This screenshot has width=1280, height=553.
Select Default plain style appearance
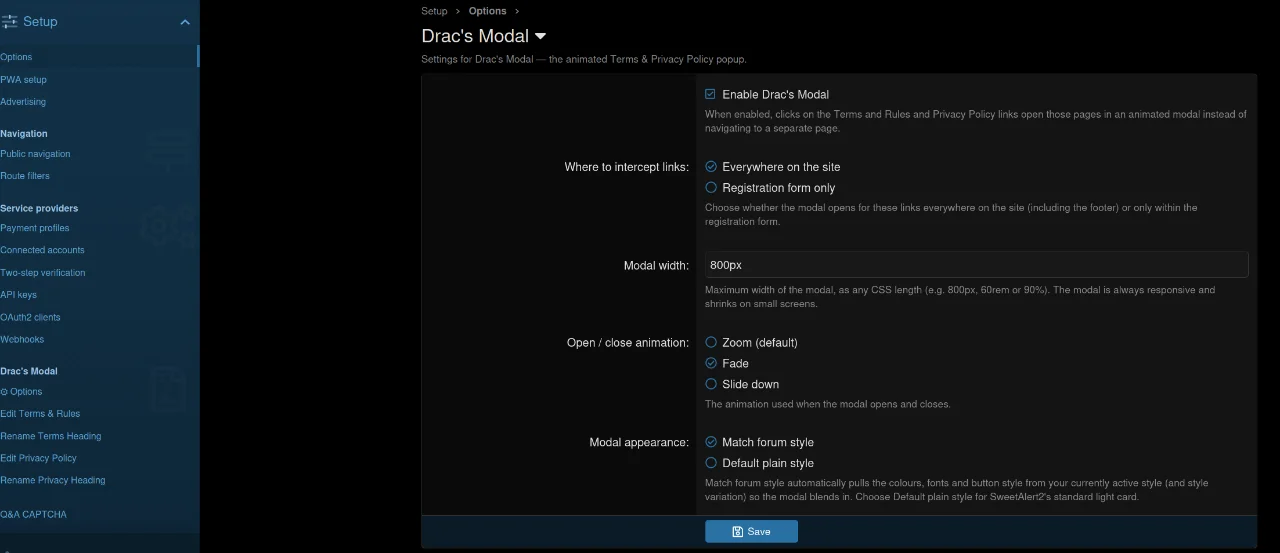coord(711,463)
